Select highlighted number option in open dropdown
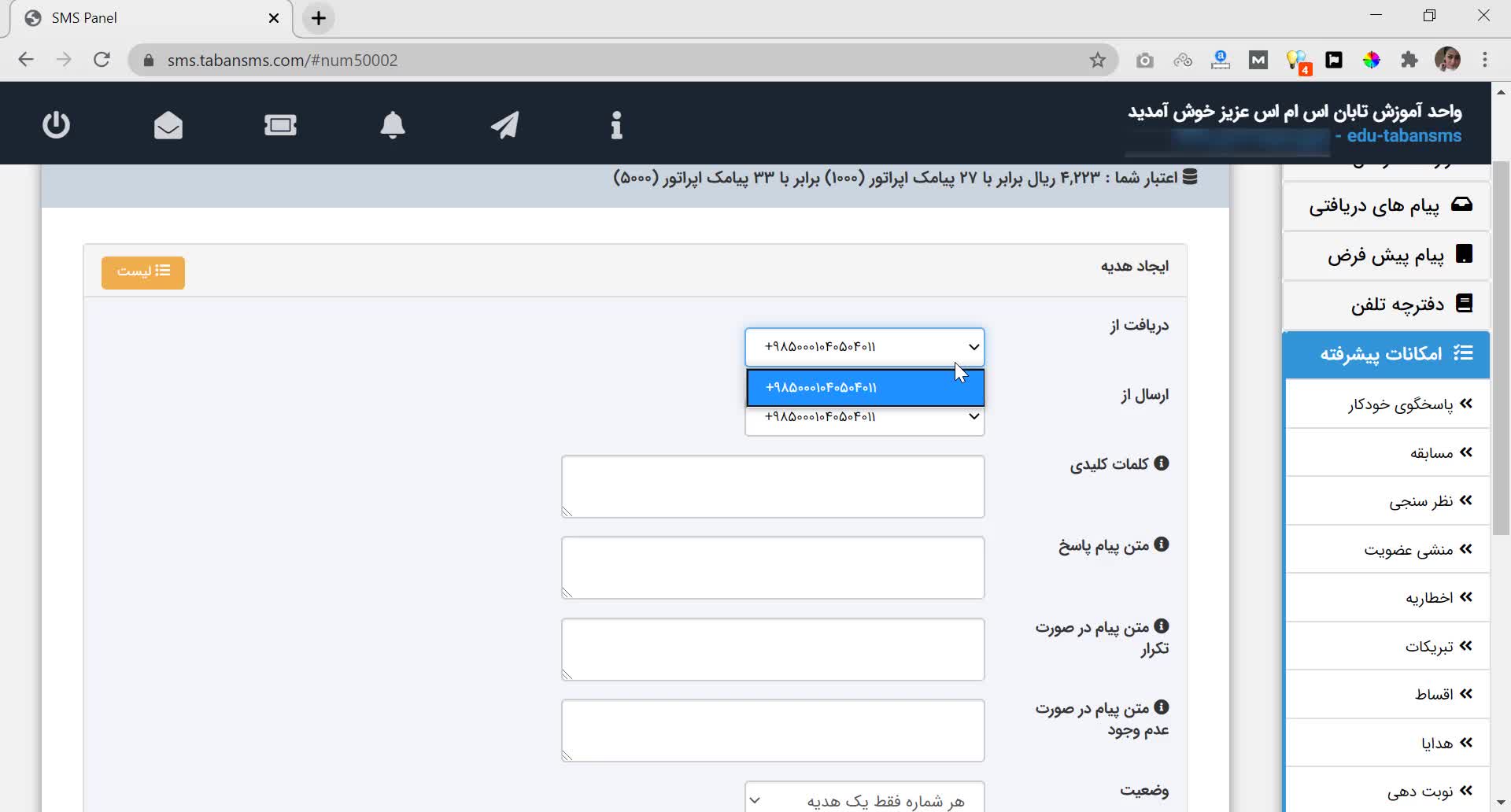The height and width of the screenshot is (812, 1511). [x=864, y=388]
